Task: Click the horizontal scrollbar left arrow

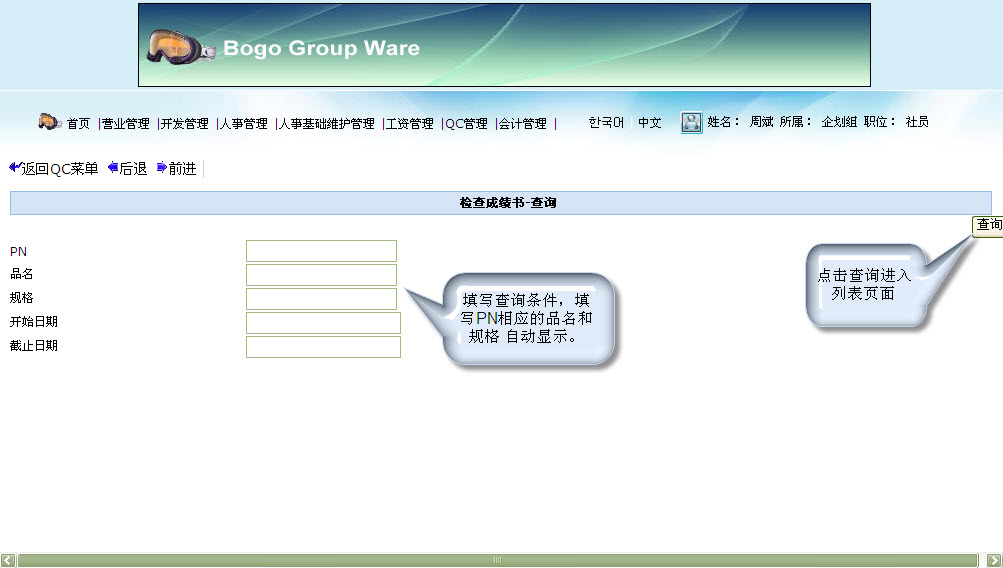Action: (8, 560)
